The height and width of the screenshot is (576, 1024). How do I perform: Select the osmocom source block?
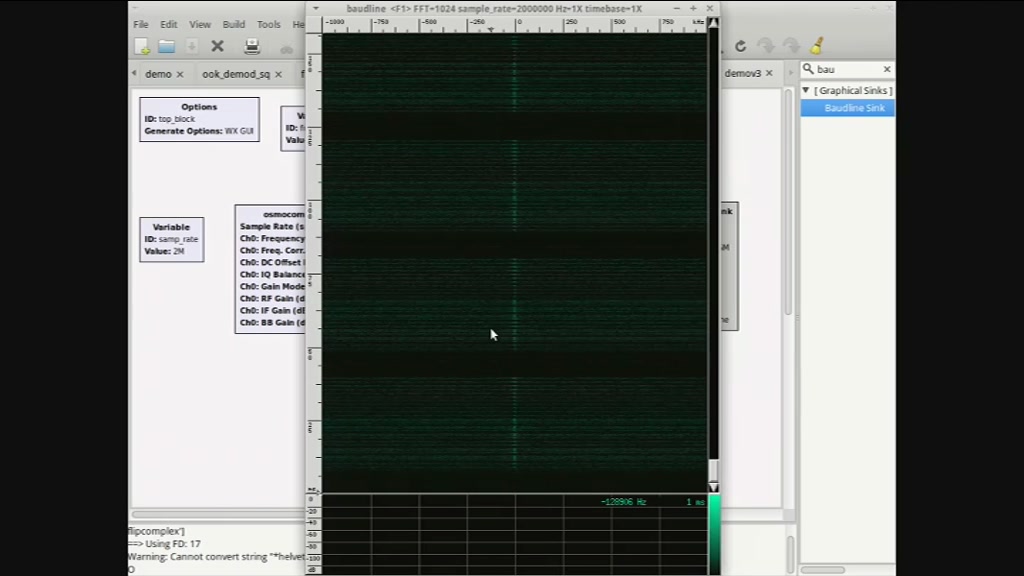(x=270, y=269)
